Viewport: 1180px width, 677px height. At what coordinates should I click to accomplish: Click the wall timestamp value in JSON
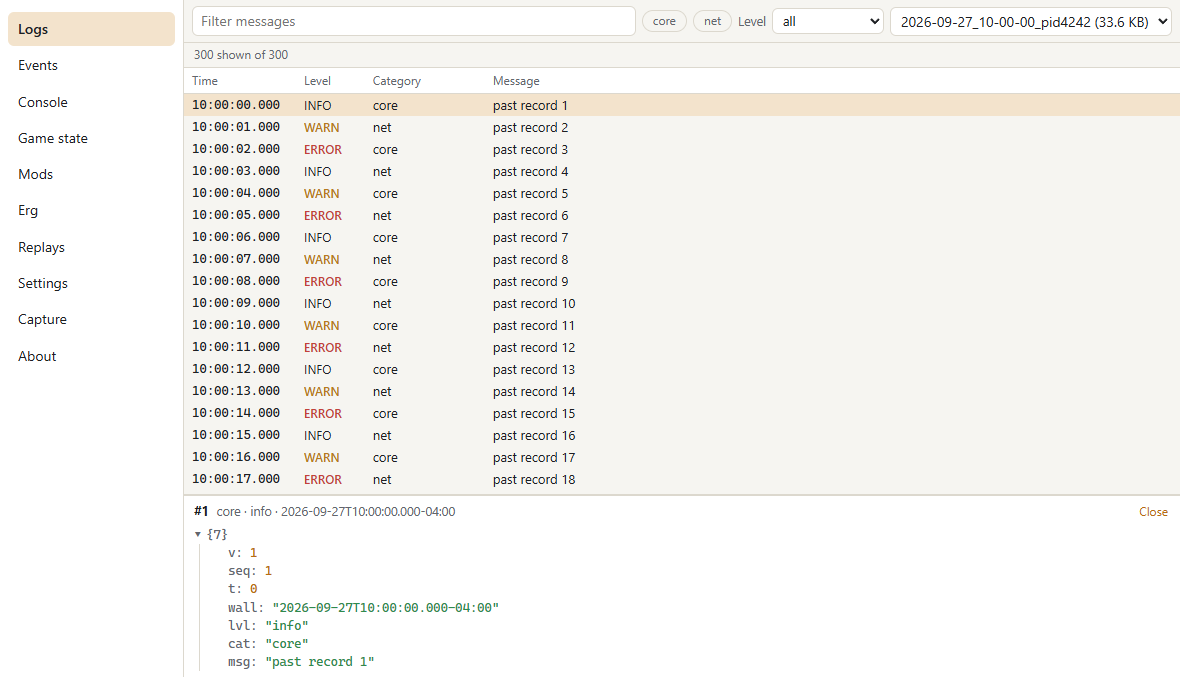point(385,607)
